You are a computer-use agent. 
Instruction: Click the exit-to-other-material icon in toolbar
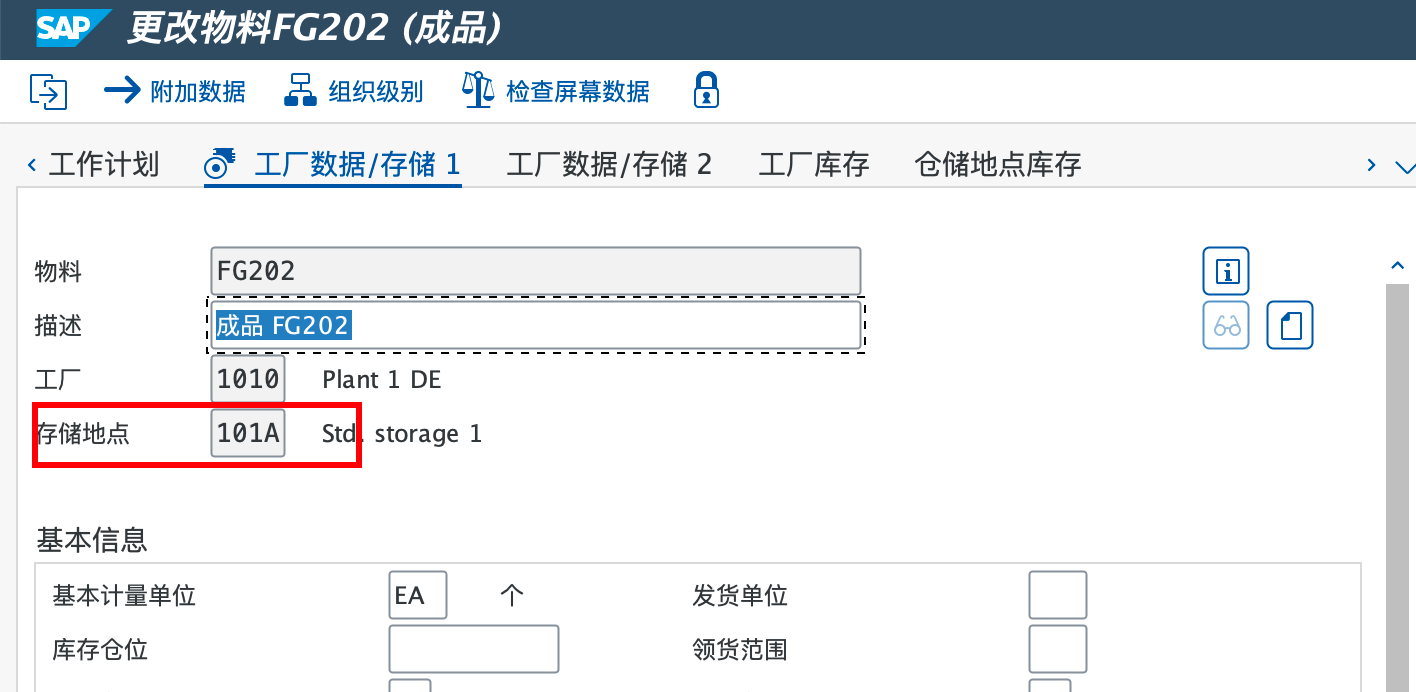point(48,92)
